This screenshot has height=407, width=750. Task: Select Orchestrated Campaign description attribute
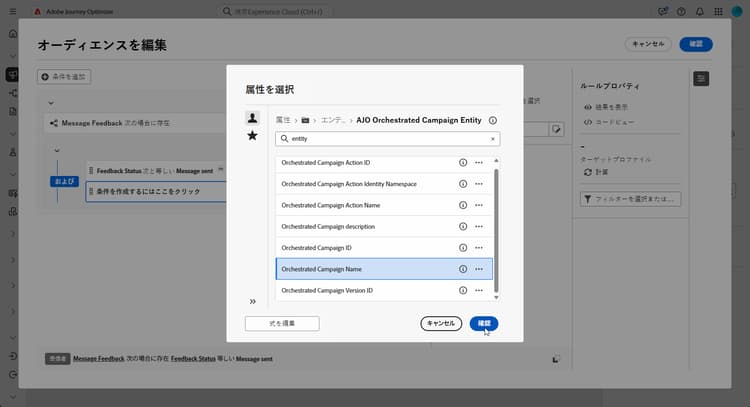coord(384,226)
